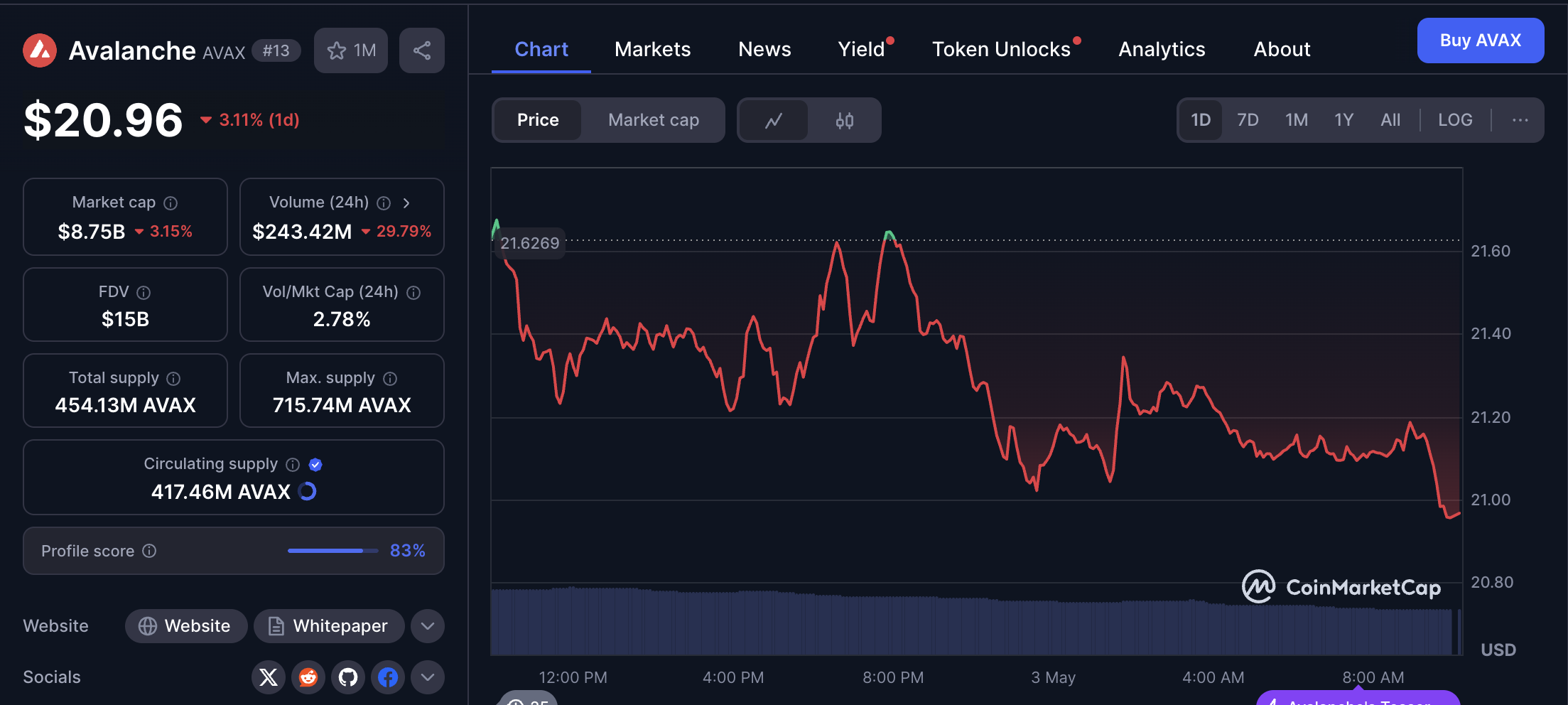1568x705 pixels.
Task: Click the Buy AVAX button
Action: (x=1481, y=41)
